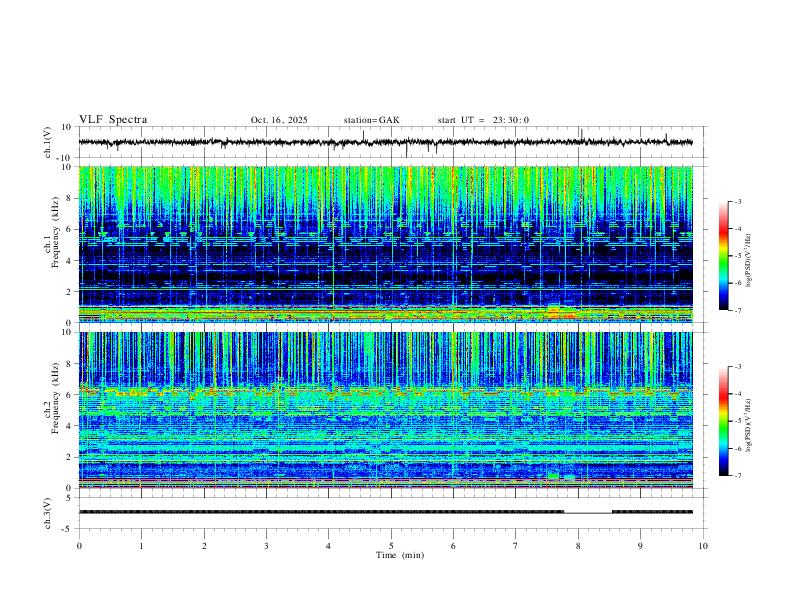Click the 'ch.3(V)' axis label
This screenshot has width=792, height=612.
48,513
